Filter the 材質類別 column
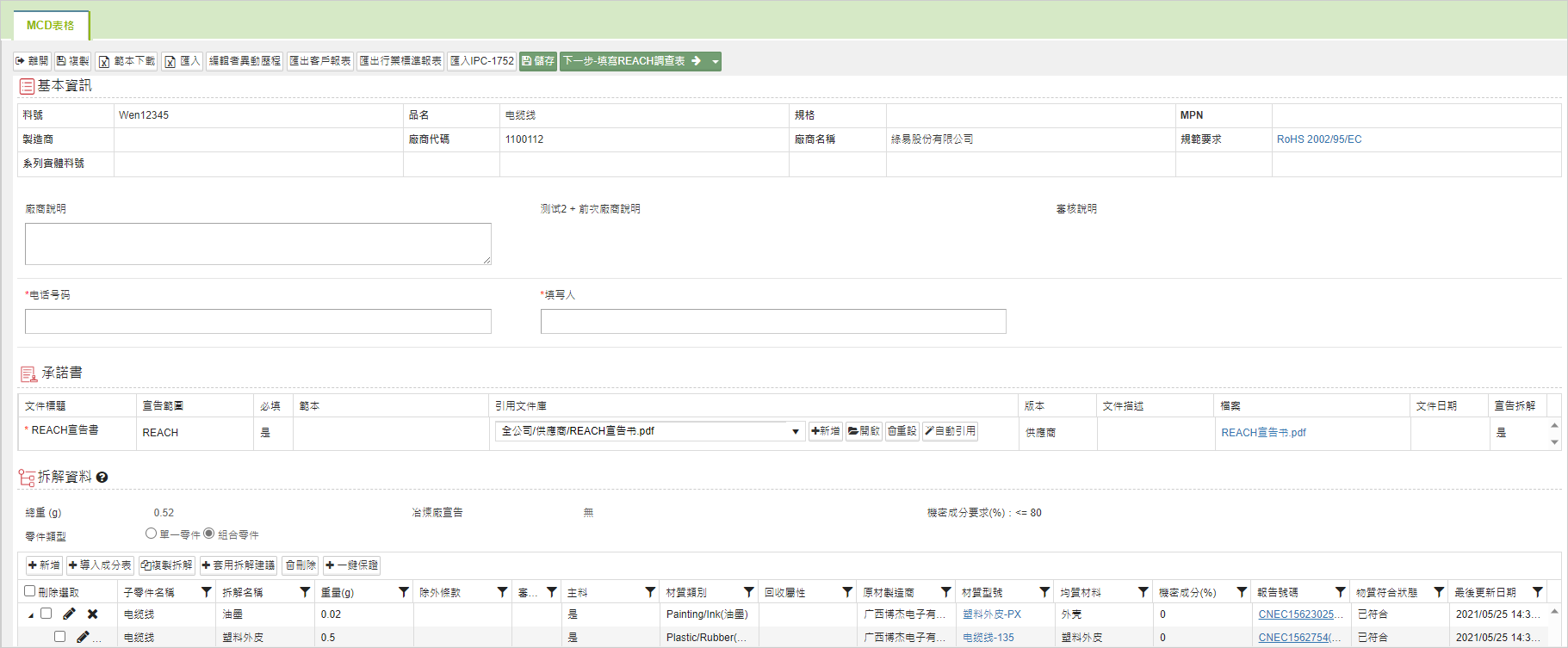 coord(749,592)
